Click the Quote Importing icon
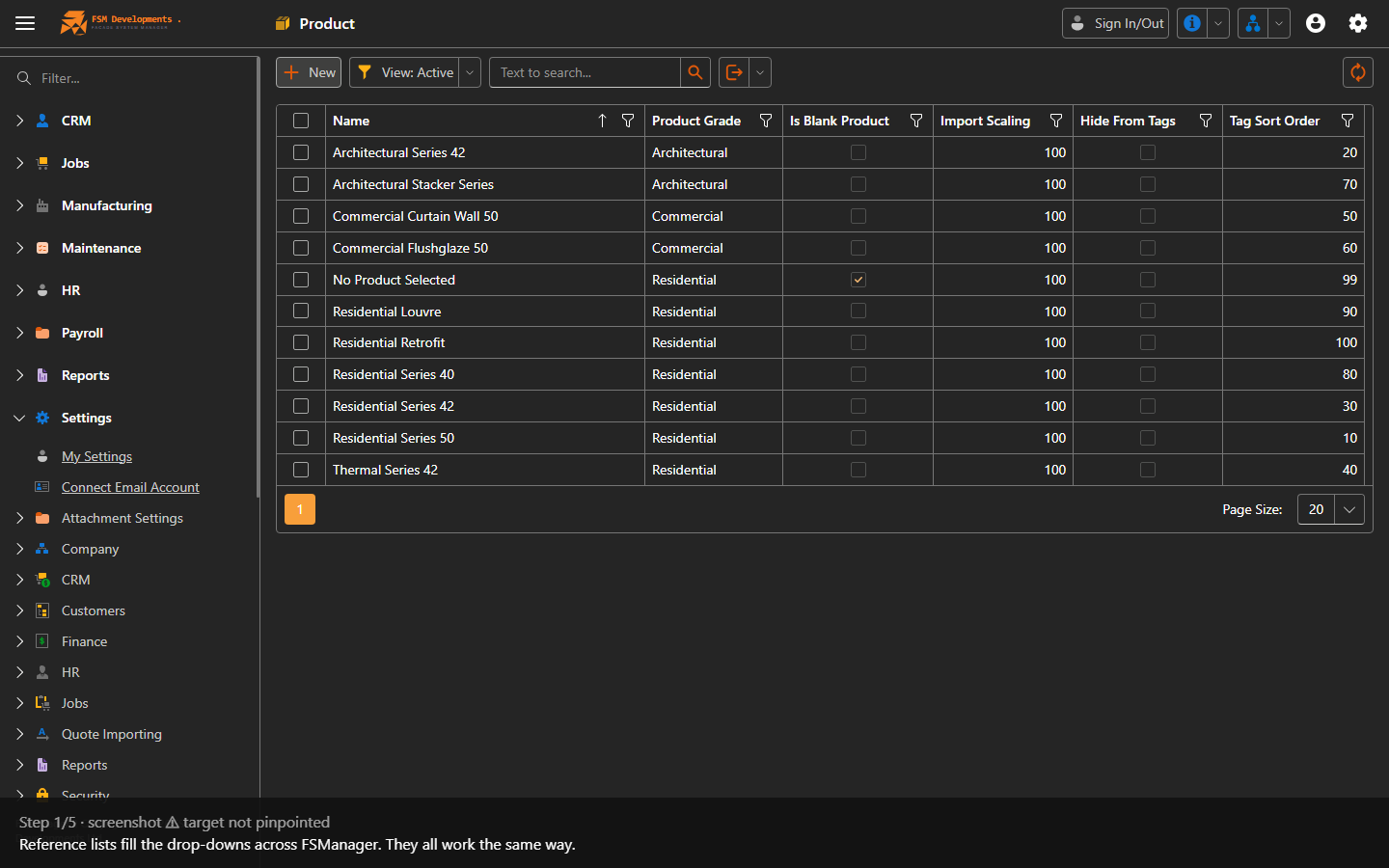This screenshot has height=868, width=1389. coord(42,734)
